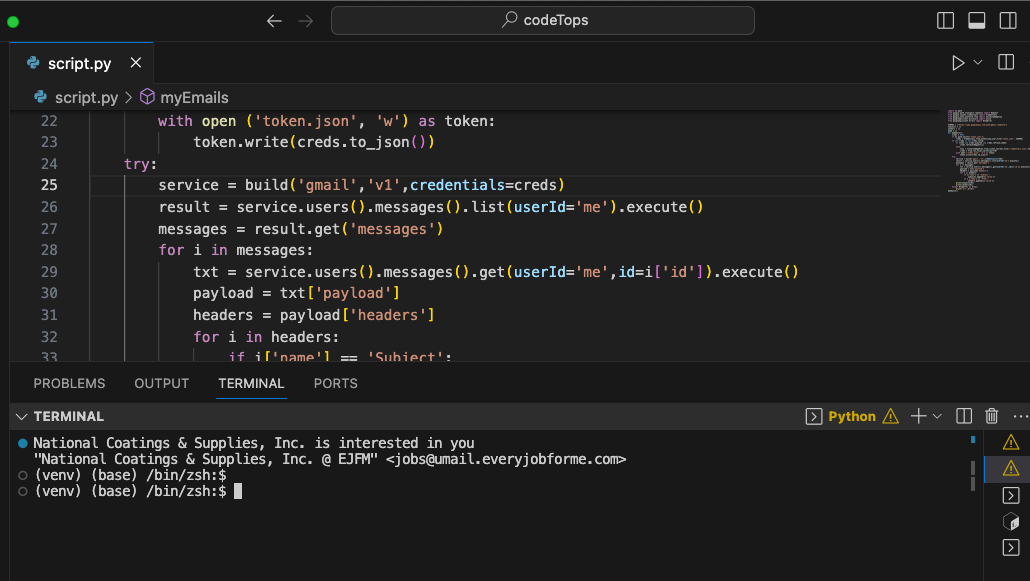Run the Python file with play icon
This screenshot has height=581, width=1030.
(958, 62)
